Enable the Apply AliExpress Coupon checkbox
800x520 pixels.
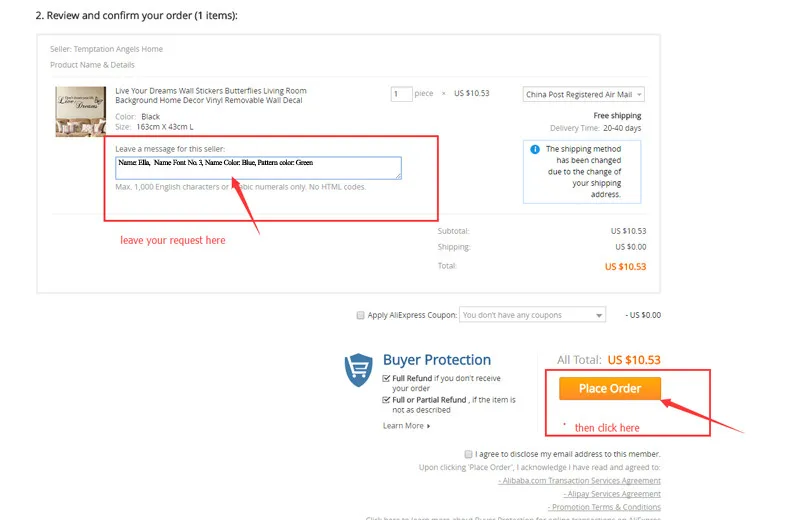click(x=361, y=315)
